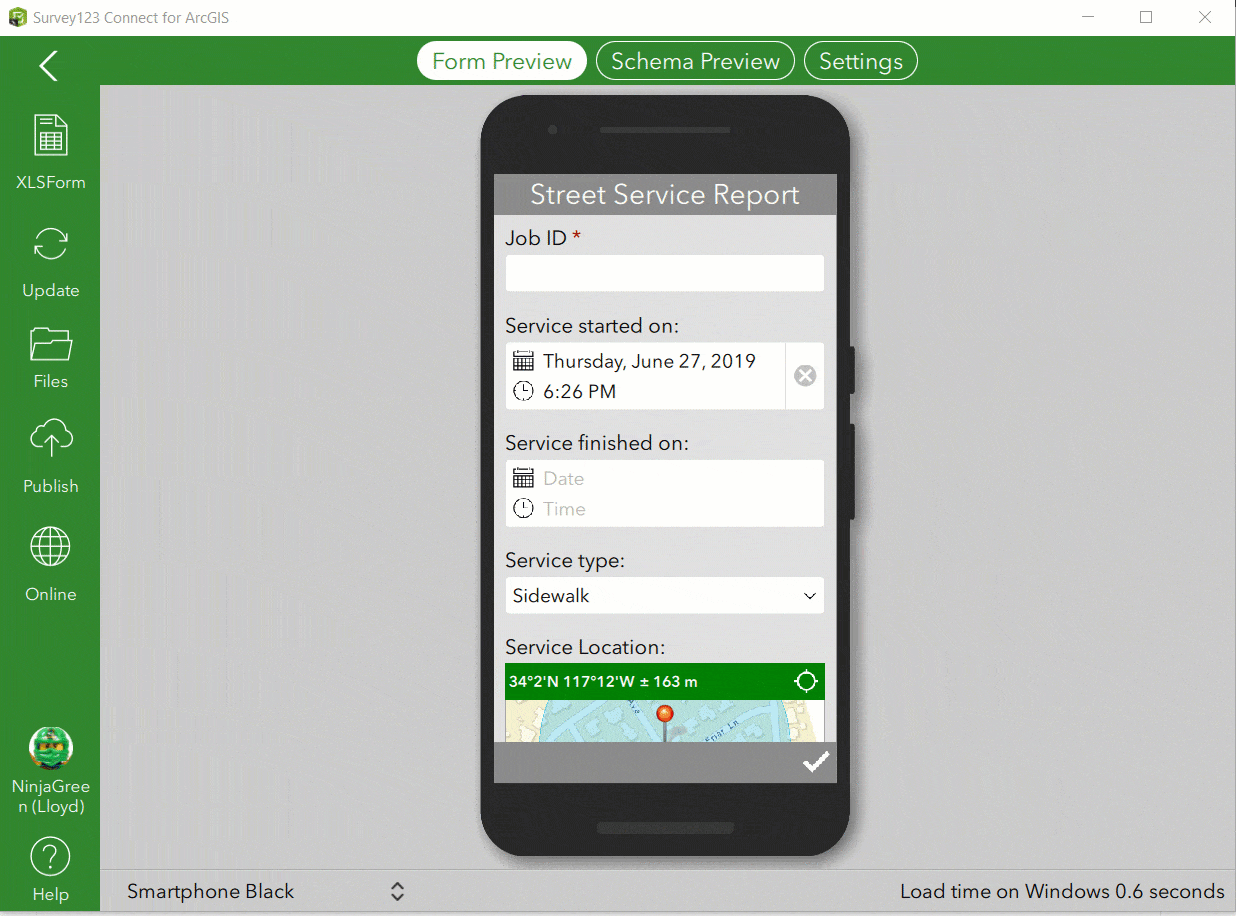This screenshot has width=1236, height=916.
Task: Click the Update refresh icon
Action: pyautogui.click(x=50, y=246)
